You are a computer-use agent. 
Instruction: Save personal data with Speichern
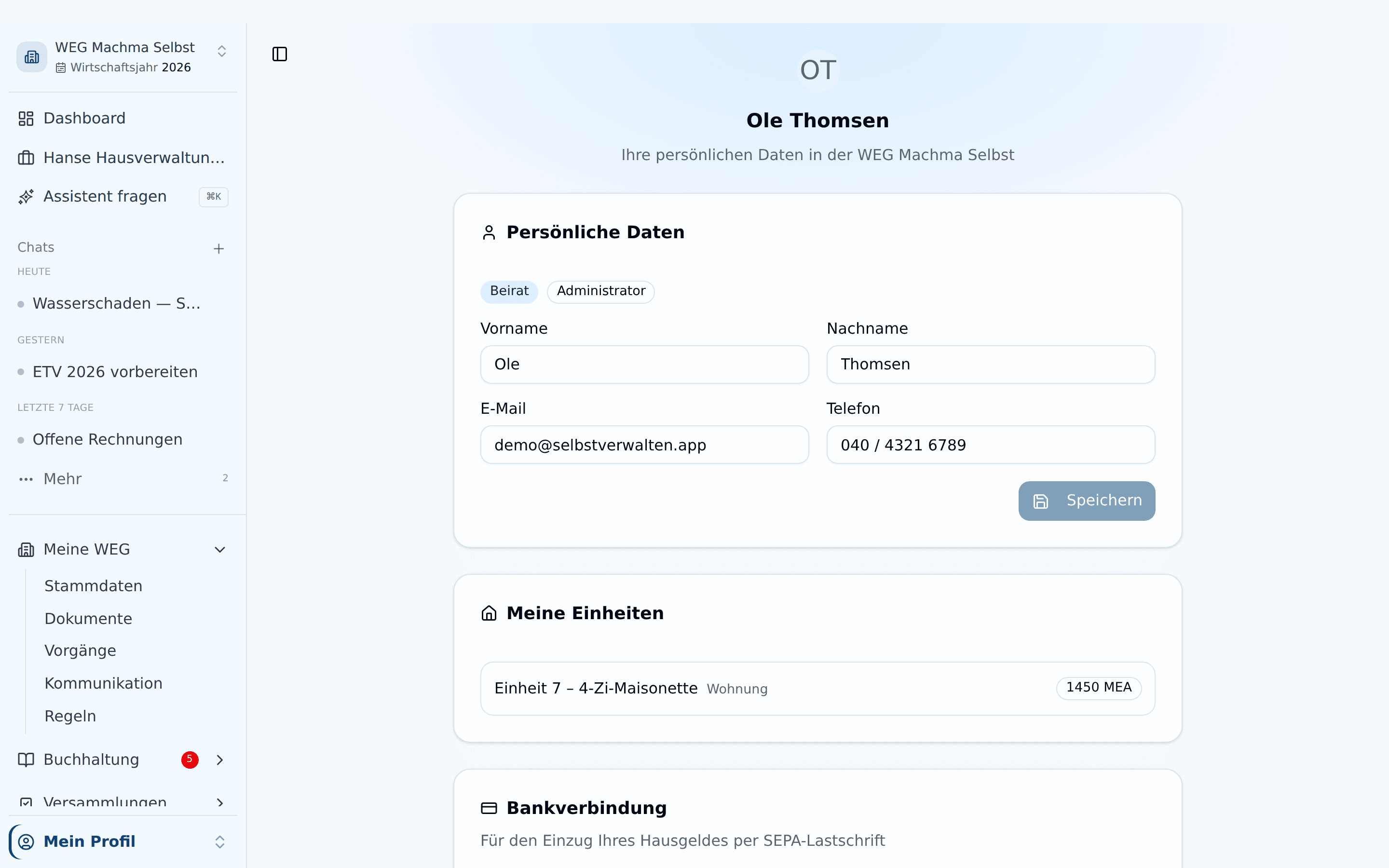coord(1087,501)
